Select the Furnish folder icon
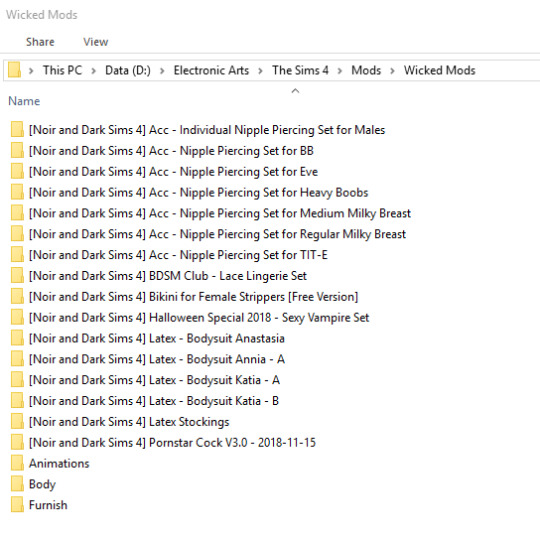Viewport: 540px width, 541px height. click(x=17, y=505)
